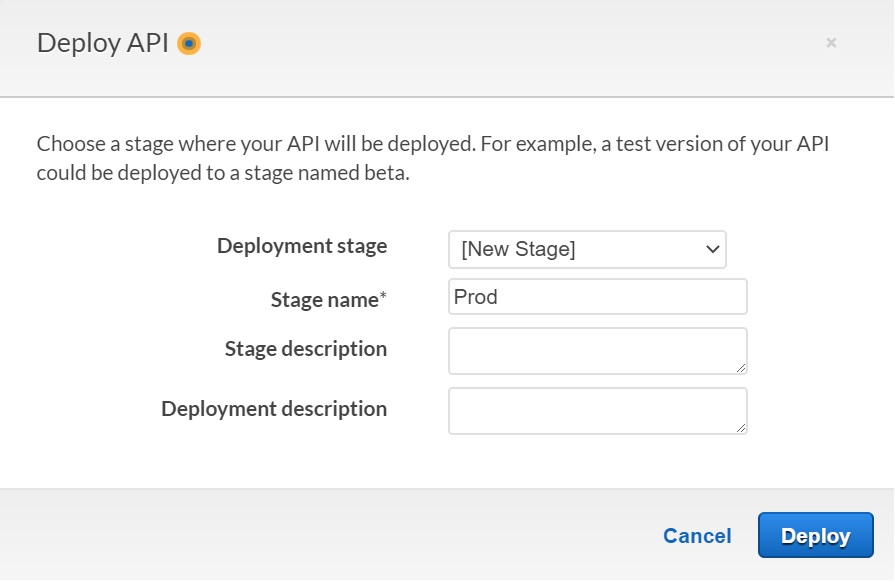Cancel the API deployment

697,536
